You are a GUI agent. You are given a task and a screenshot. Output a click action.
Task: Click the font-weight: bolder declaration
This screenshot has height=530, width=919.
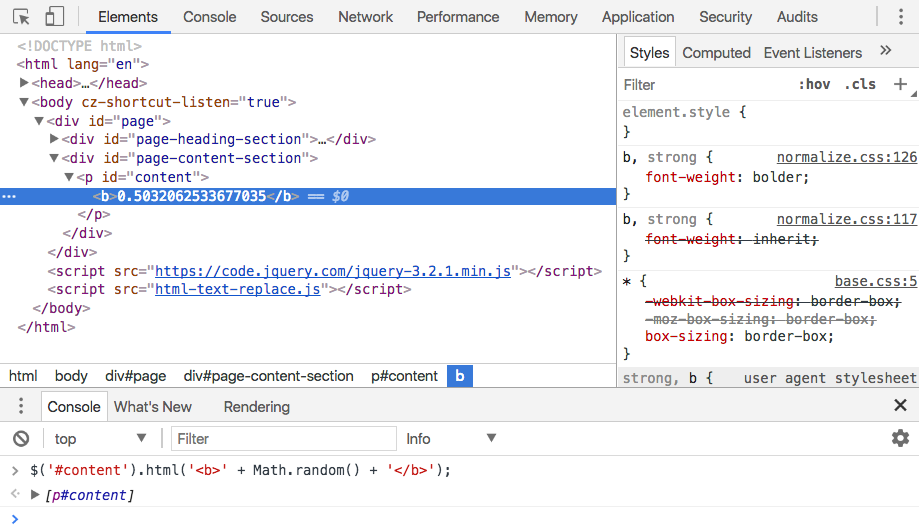(x=727, y=177)
